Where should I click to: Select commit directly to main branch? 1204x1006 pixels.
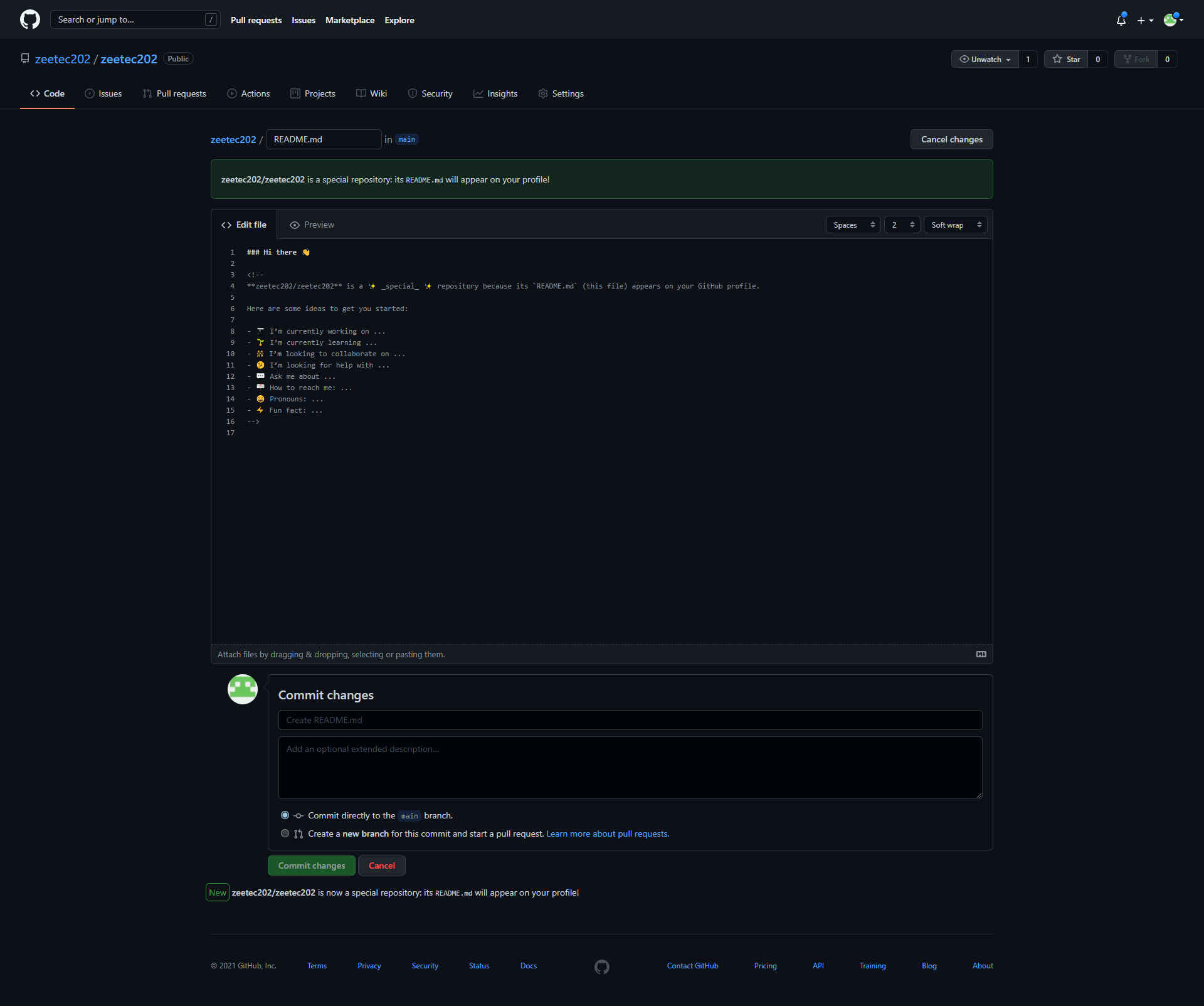[285, 815]
